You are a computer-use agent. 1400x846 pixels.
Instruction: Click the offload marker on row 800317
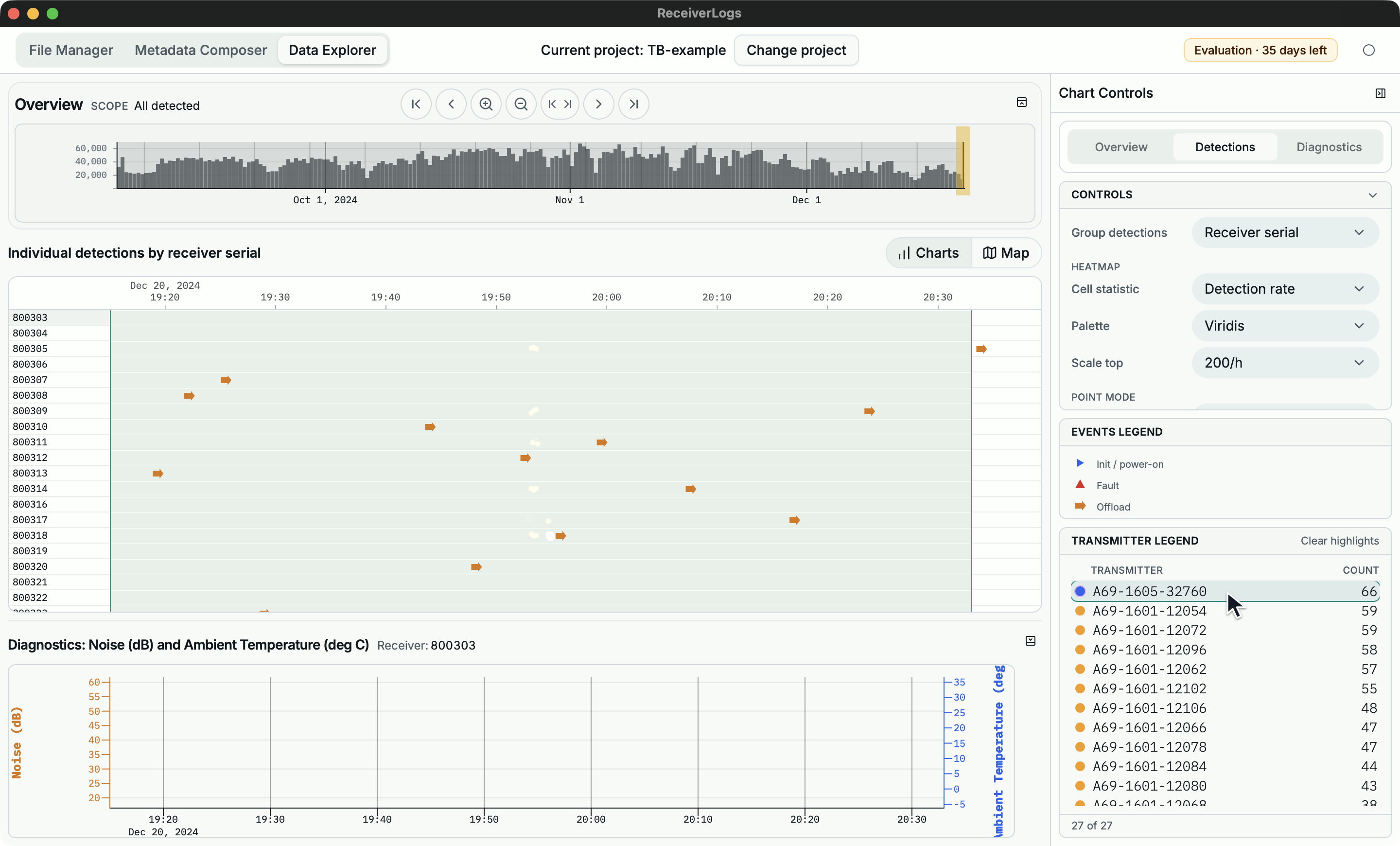point(794,520)
